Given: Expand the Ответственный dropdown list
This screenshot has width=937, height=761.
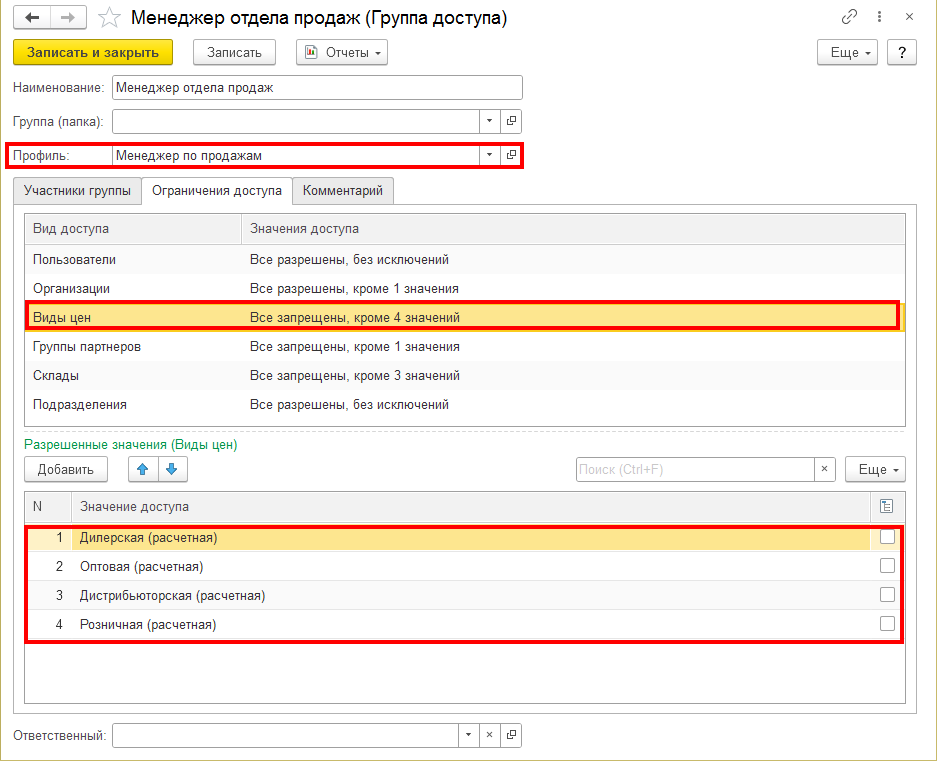Looking at the screenshot, I should pyautogui.click(x=468, y=735).
